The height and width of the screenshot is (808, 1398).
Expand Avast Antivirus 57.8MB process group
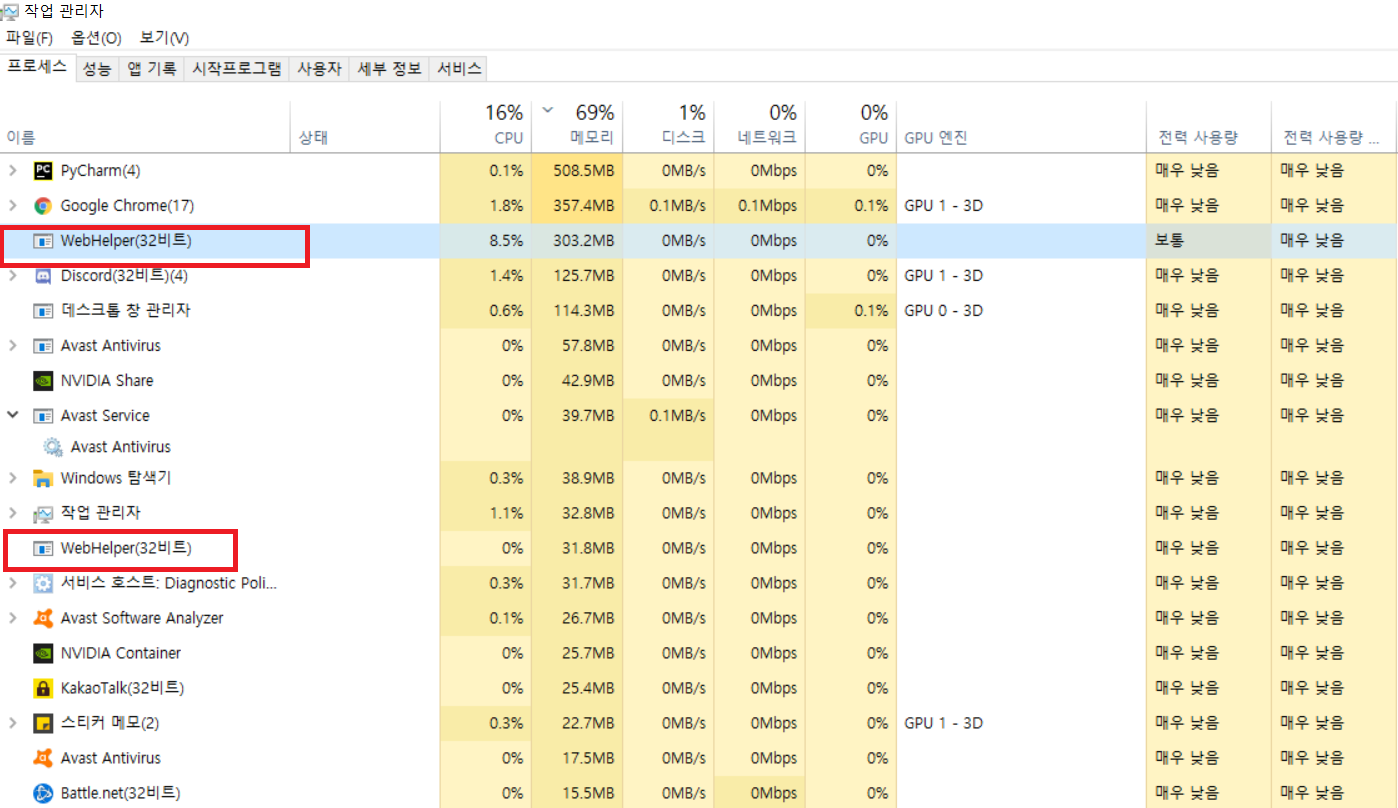[13, 346]
